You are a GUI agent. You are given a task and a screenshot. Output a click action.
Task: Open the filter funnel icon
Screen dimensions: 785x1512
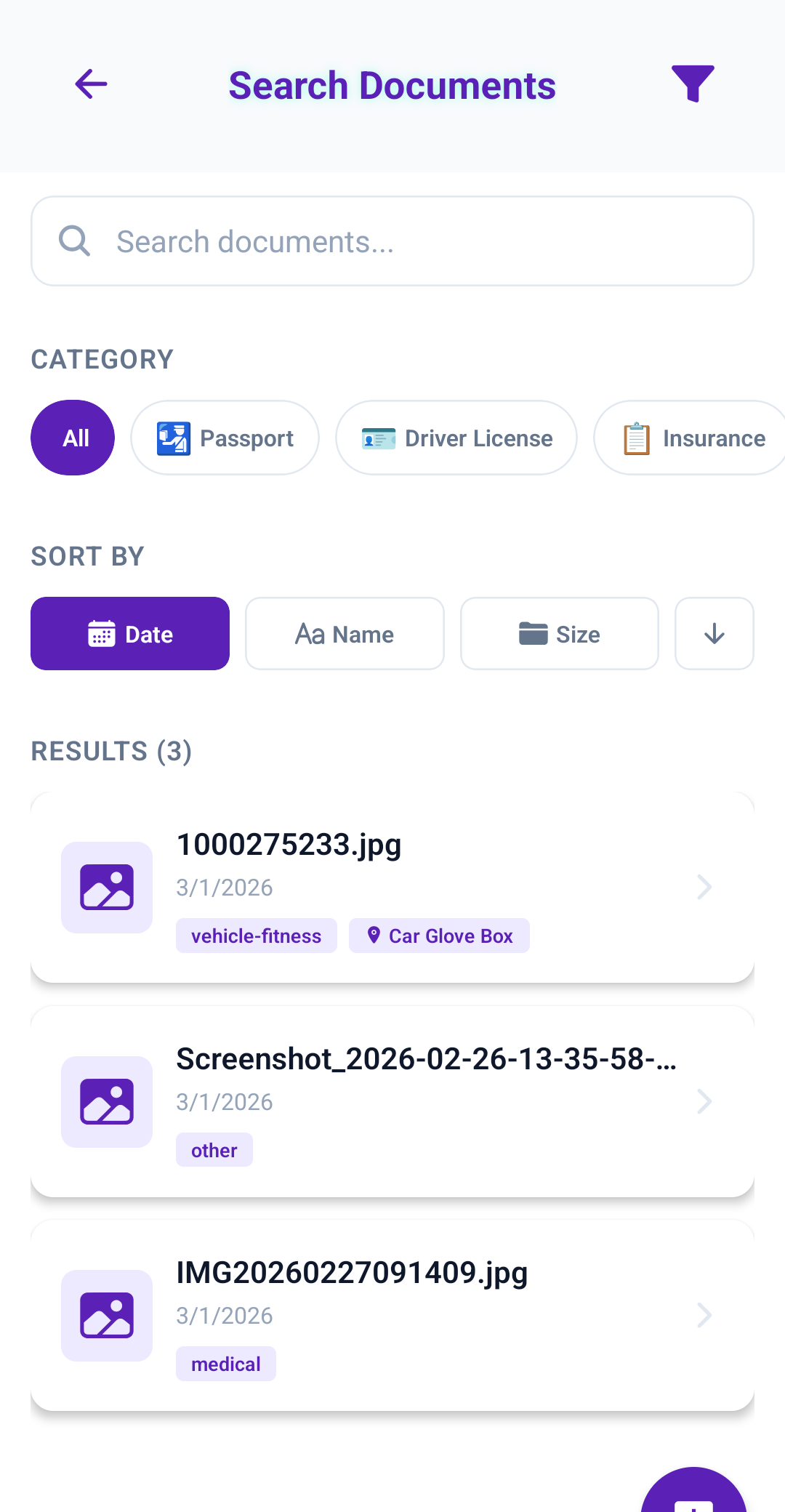[692, 84]
